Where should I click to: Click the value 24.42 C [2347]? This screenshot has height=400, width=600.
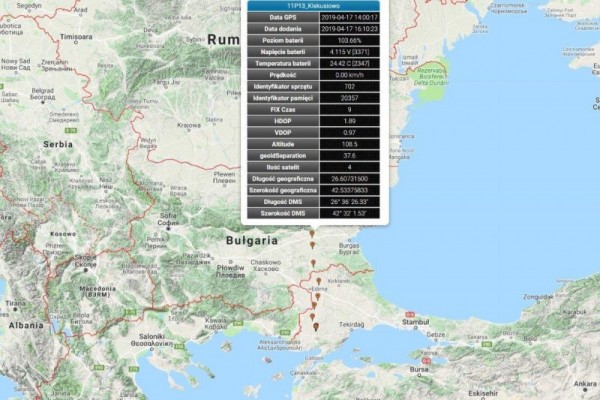click(x=349, y=63)
